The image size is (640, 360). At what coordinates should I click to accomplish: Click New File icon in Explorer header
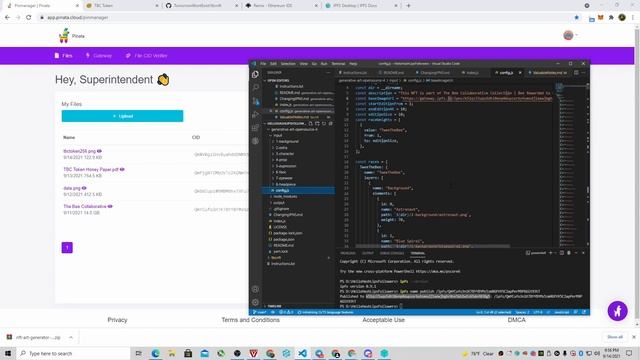pos(311,123)
